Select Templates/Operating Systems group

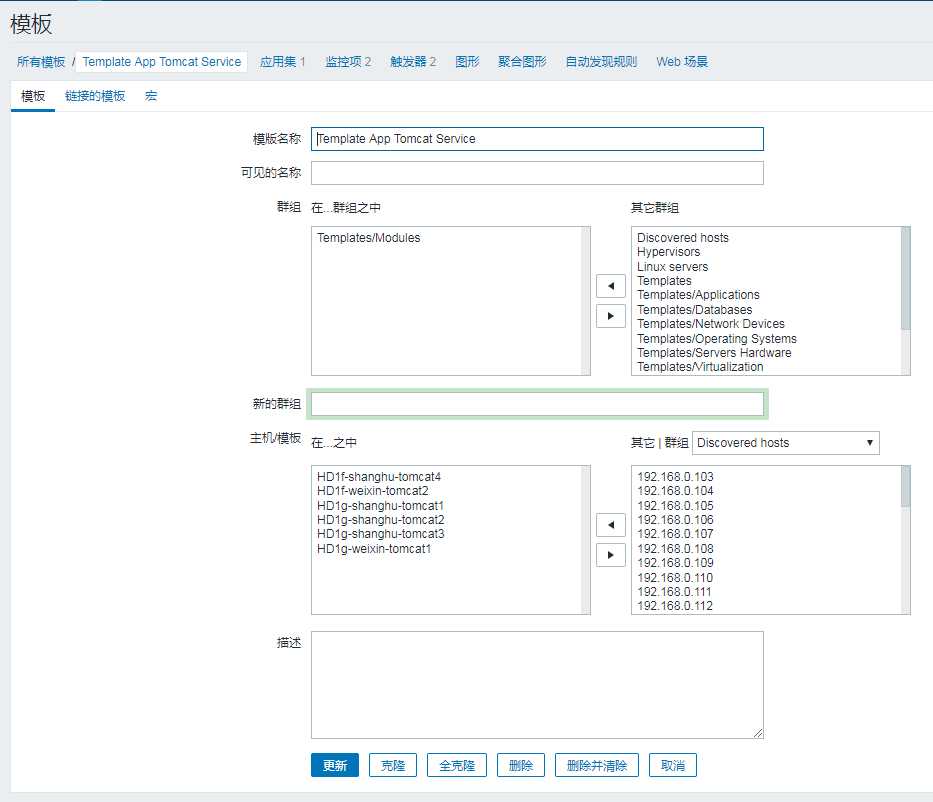coord(716,339)
